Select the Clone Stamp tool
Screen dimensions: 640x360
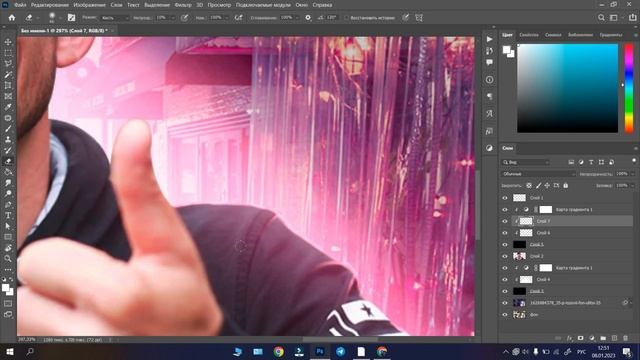point(8,139)
